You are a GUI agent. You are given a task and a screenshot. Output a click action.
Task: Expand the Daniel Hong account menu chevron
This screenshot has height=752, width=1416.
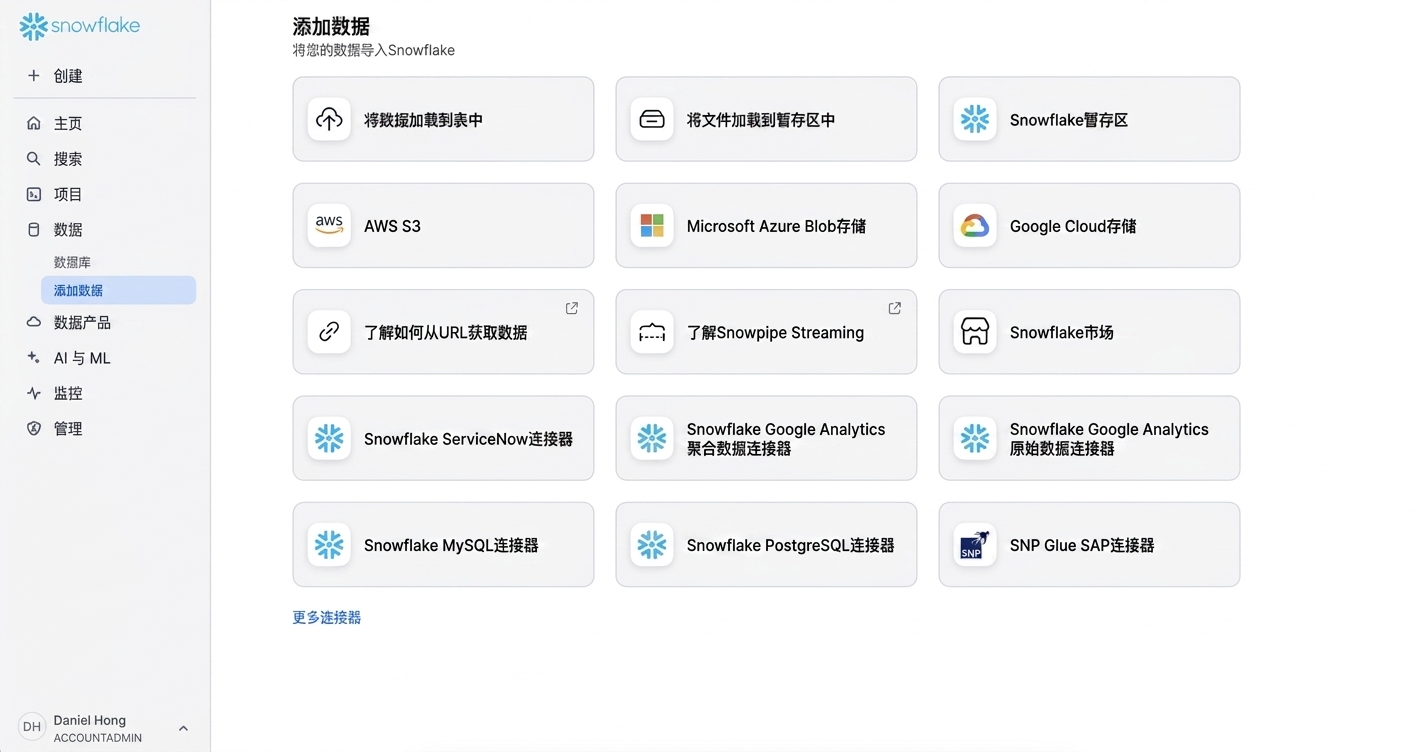point(183,728)
